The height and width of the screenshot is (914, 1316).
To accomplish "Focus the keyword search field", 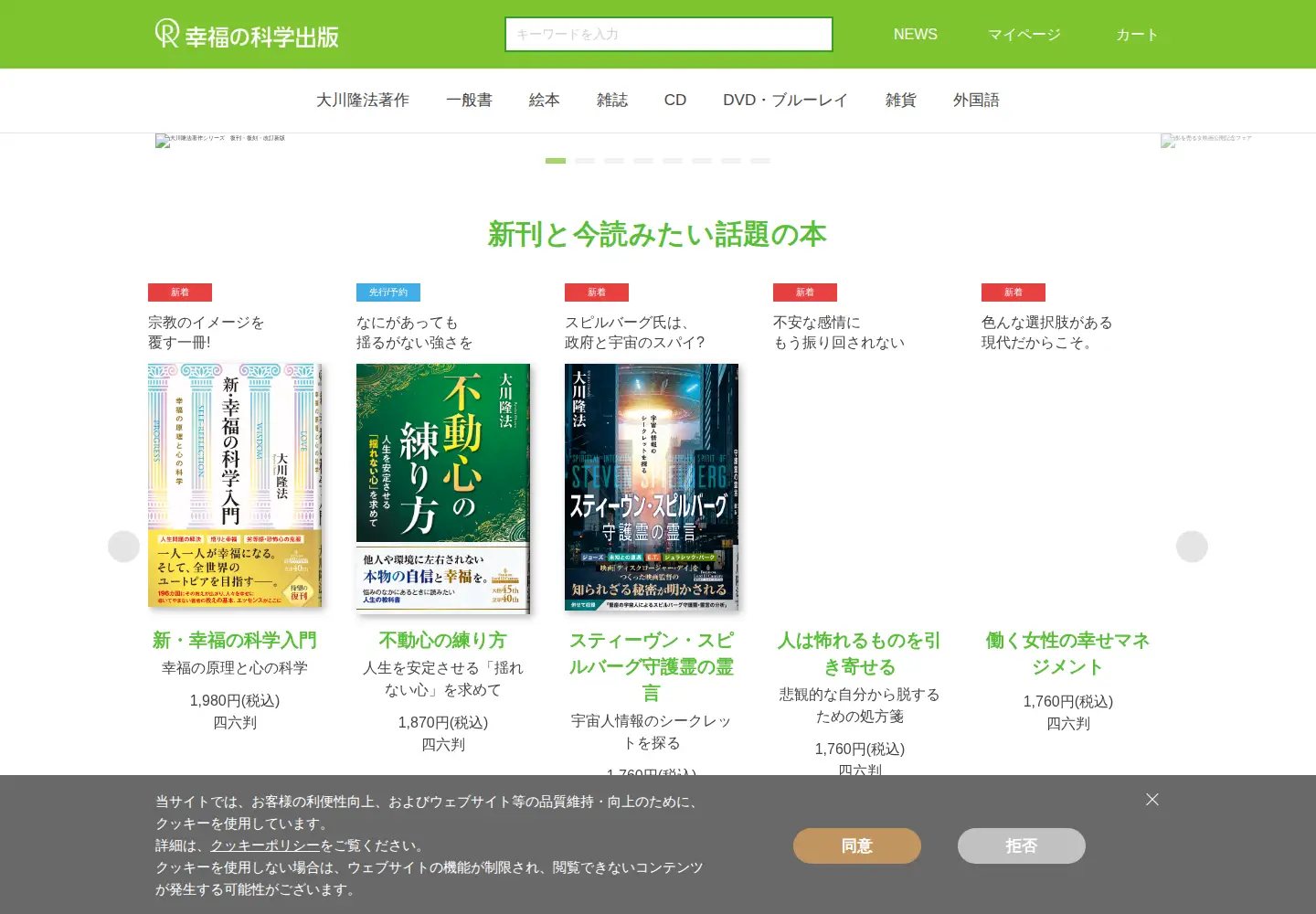I will tap(669, 34).
